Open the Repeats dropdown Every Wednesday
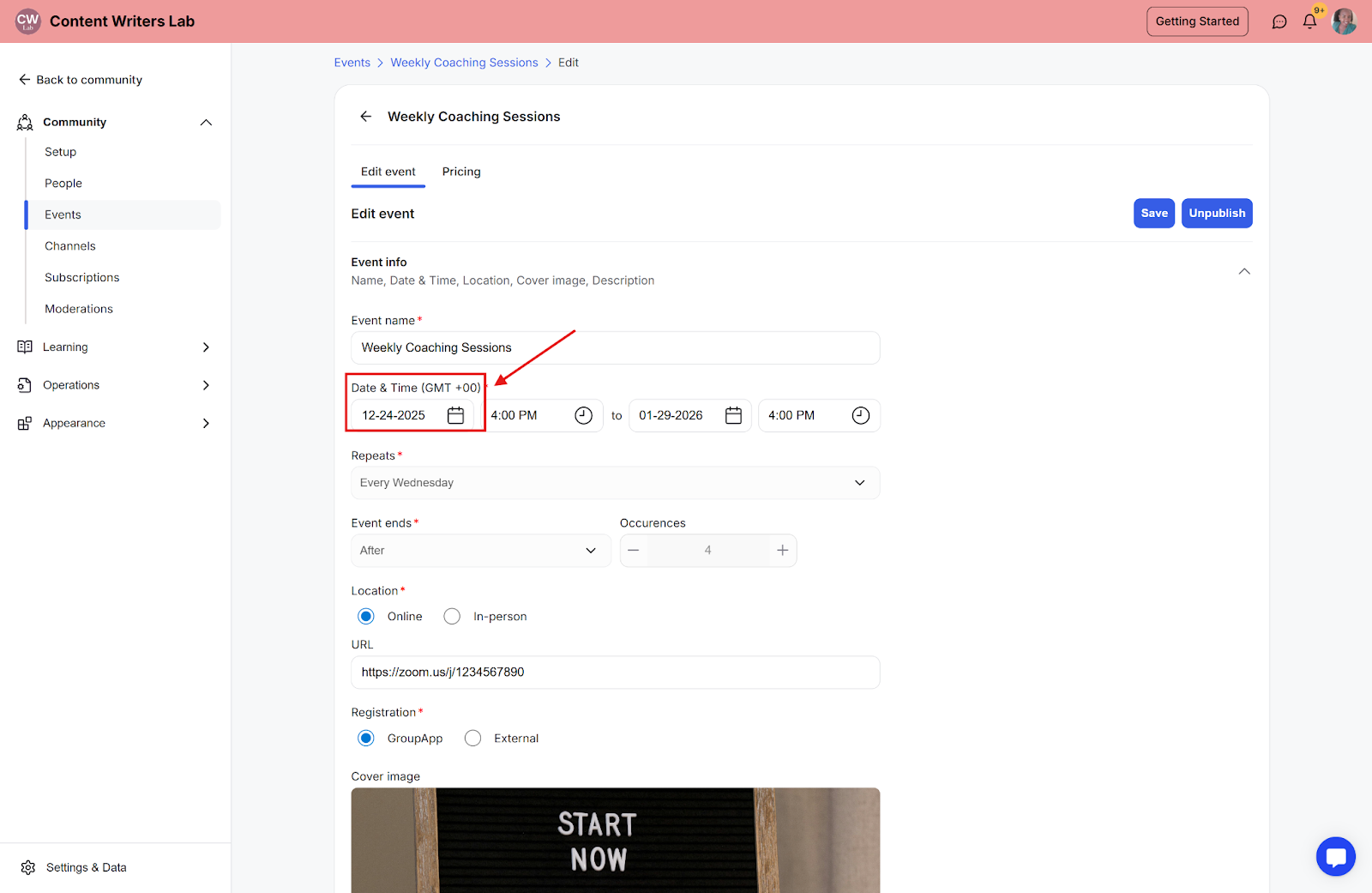Image resolution: width=1372 pixels, height=893 pixels. 616,483
